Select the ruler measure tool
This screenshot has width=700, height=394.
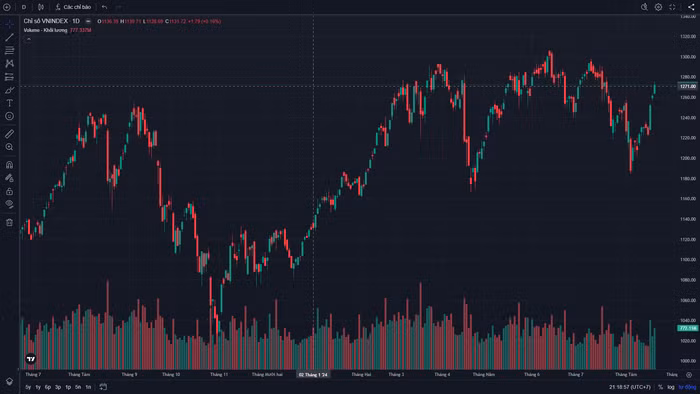click(x=9, y=134)
